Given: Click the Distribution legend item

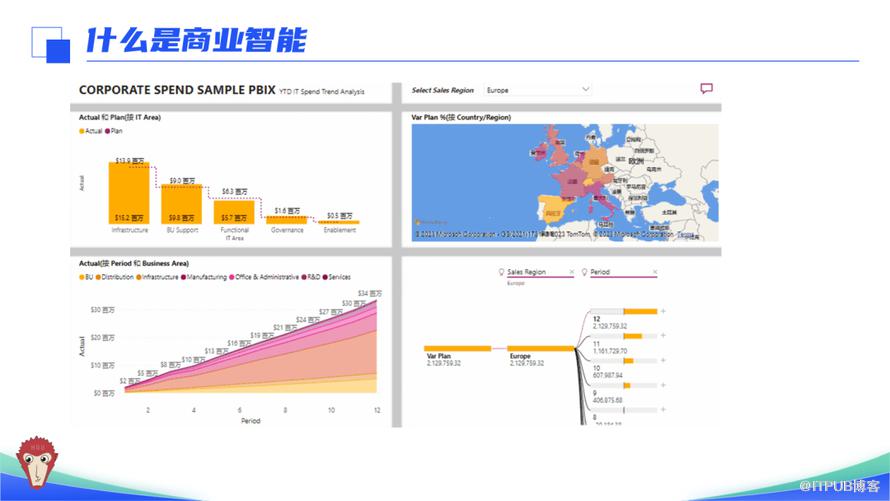Looking at the screenshot, I should click(x=115, y=277).
